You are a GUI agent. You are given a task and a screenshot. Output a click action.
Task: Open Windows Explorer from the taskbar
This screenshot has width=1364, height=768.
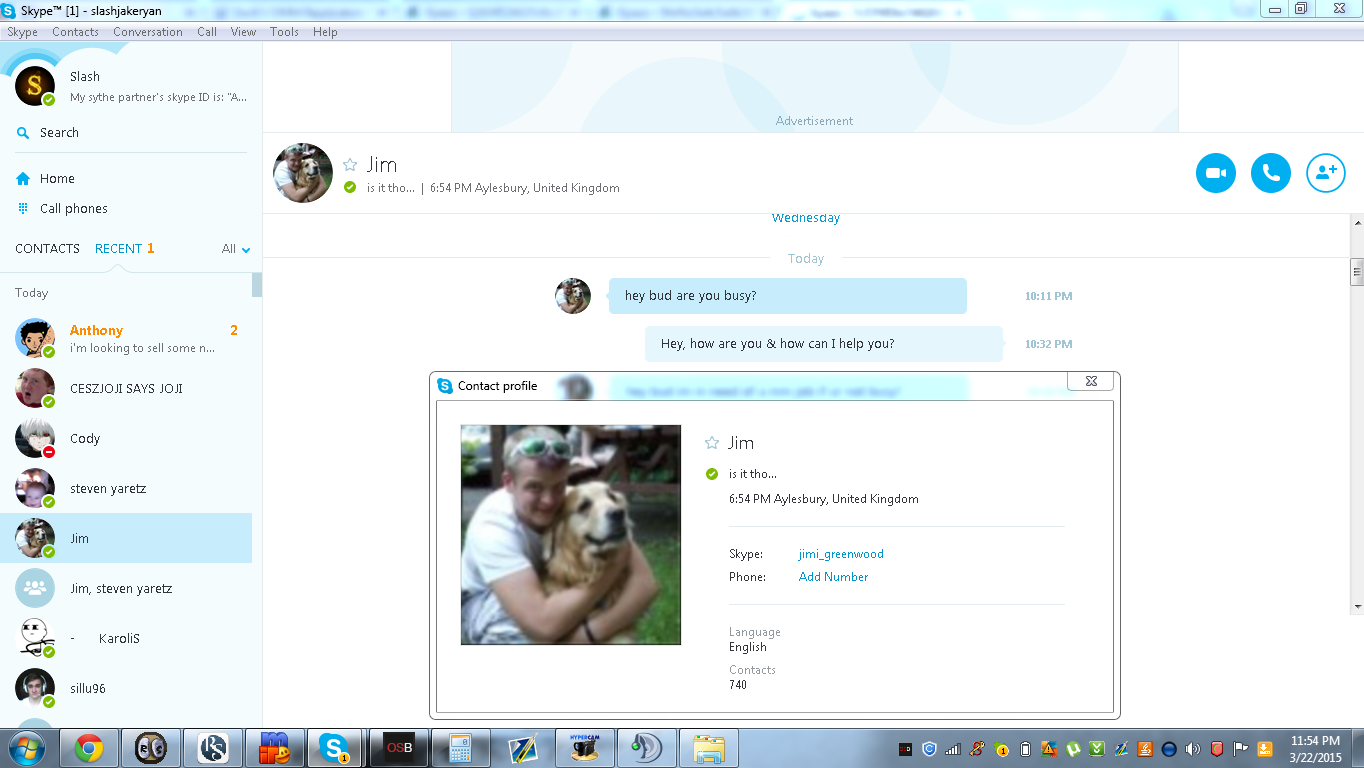click(x=709, y=748)
